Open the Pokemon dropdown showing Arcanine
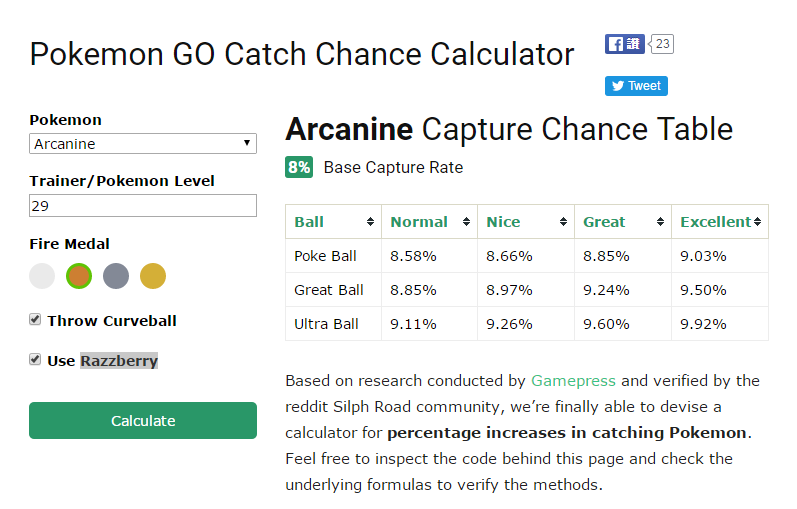Viewport: 797px width, 509px height. pos(143,144)
